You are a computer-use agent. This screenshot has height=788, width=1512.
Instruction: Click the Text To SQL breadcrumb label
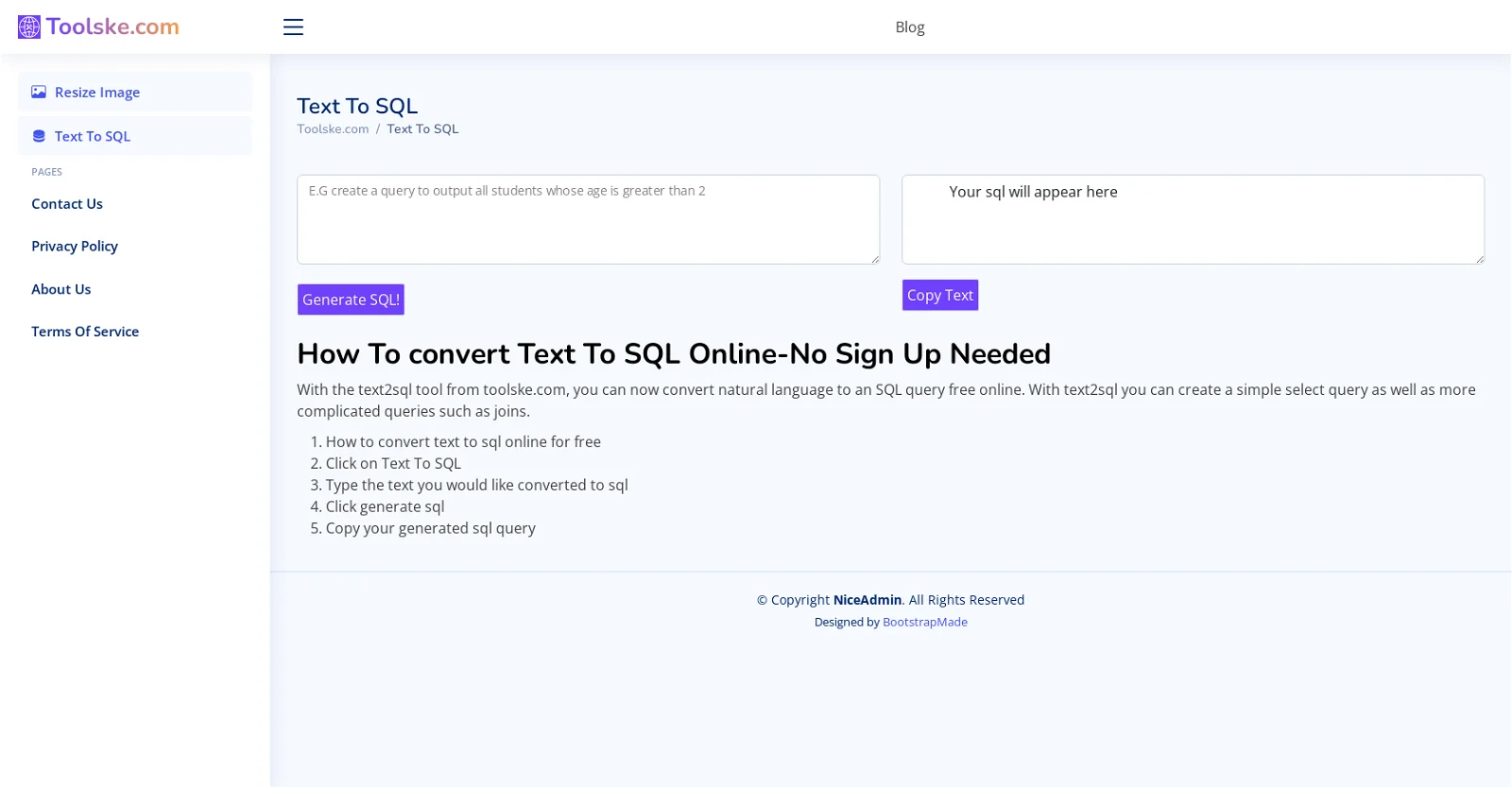pos(422,128)
